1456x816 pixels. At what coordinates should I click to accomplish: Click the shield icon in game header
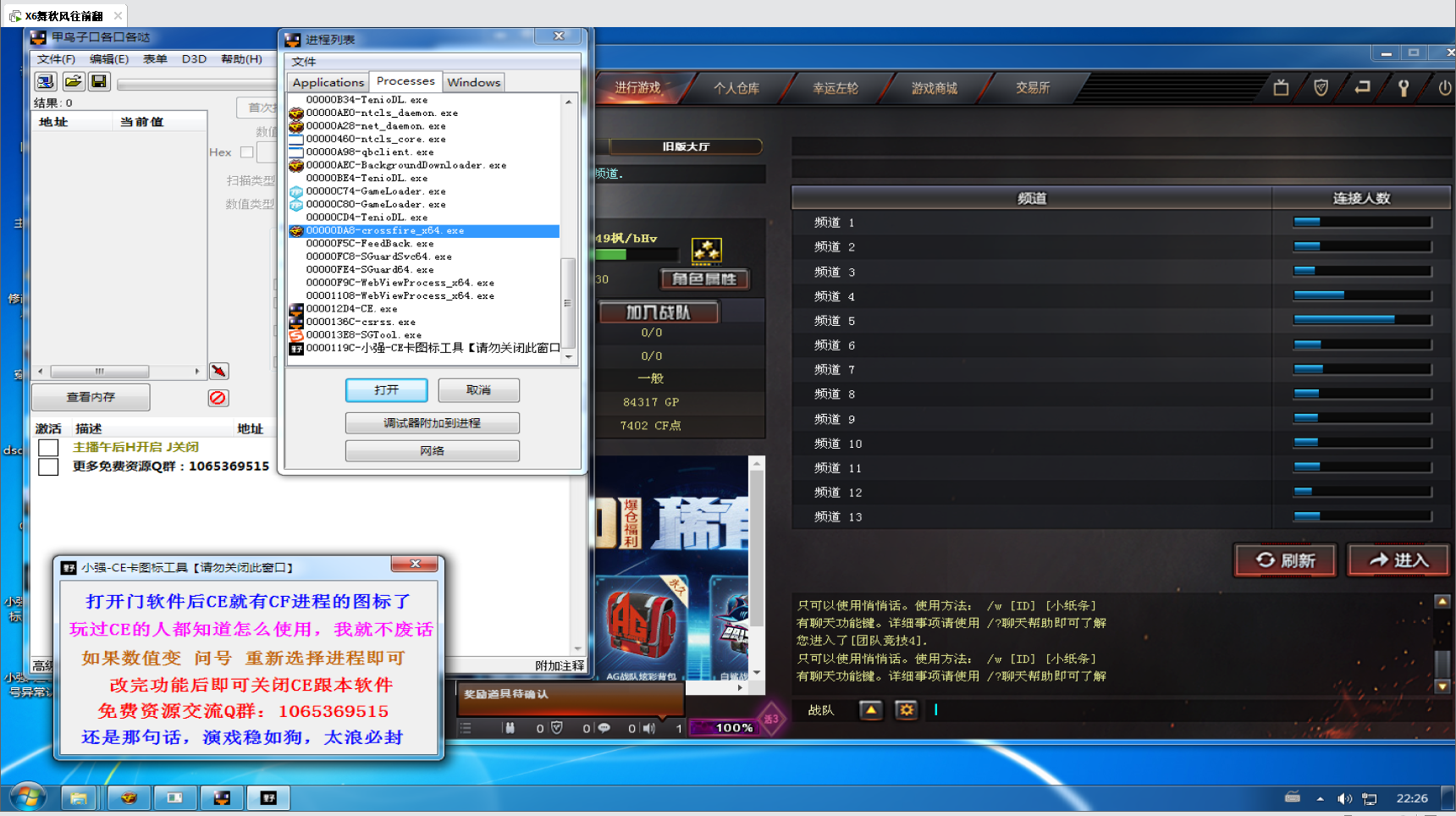(x=1321, y=88)
